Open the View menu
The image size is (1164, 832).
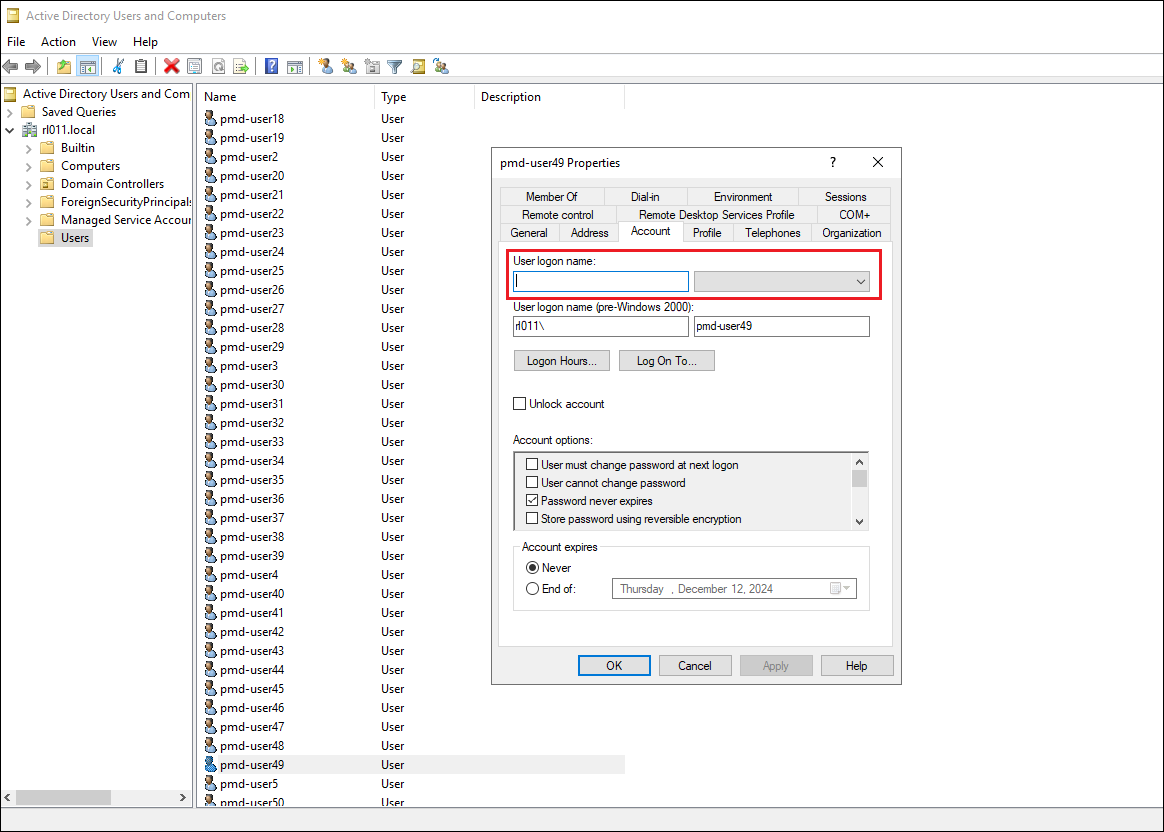click(x=104, y=42)
